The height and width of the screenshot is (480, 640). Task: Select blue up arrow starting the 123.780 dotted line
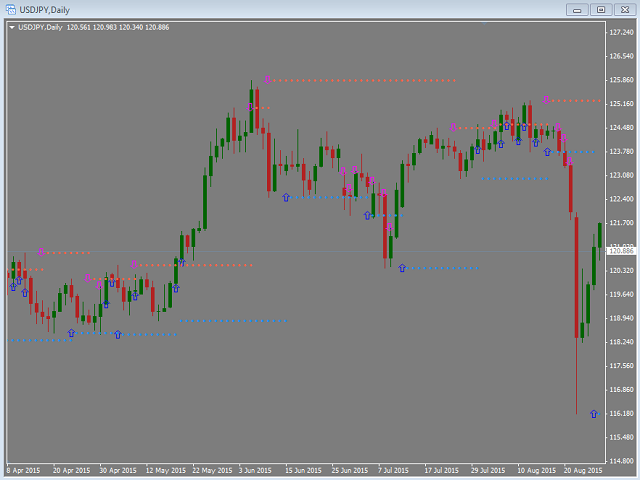pyautogui.click(x=547, y=152)
